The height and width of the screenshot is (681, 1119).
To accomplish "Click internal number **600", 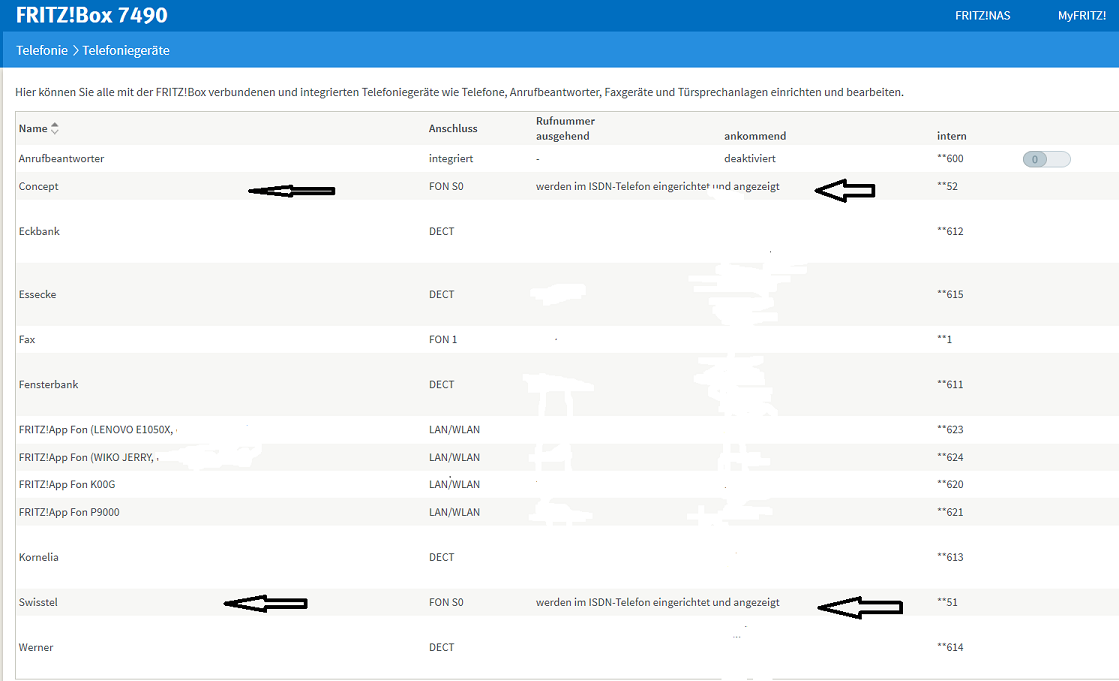I will coord(950,158).
